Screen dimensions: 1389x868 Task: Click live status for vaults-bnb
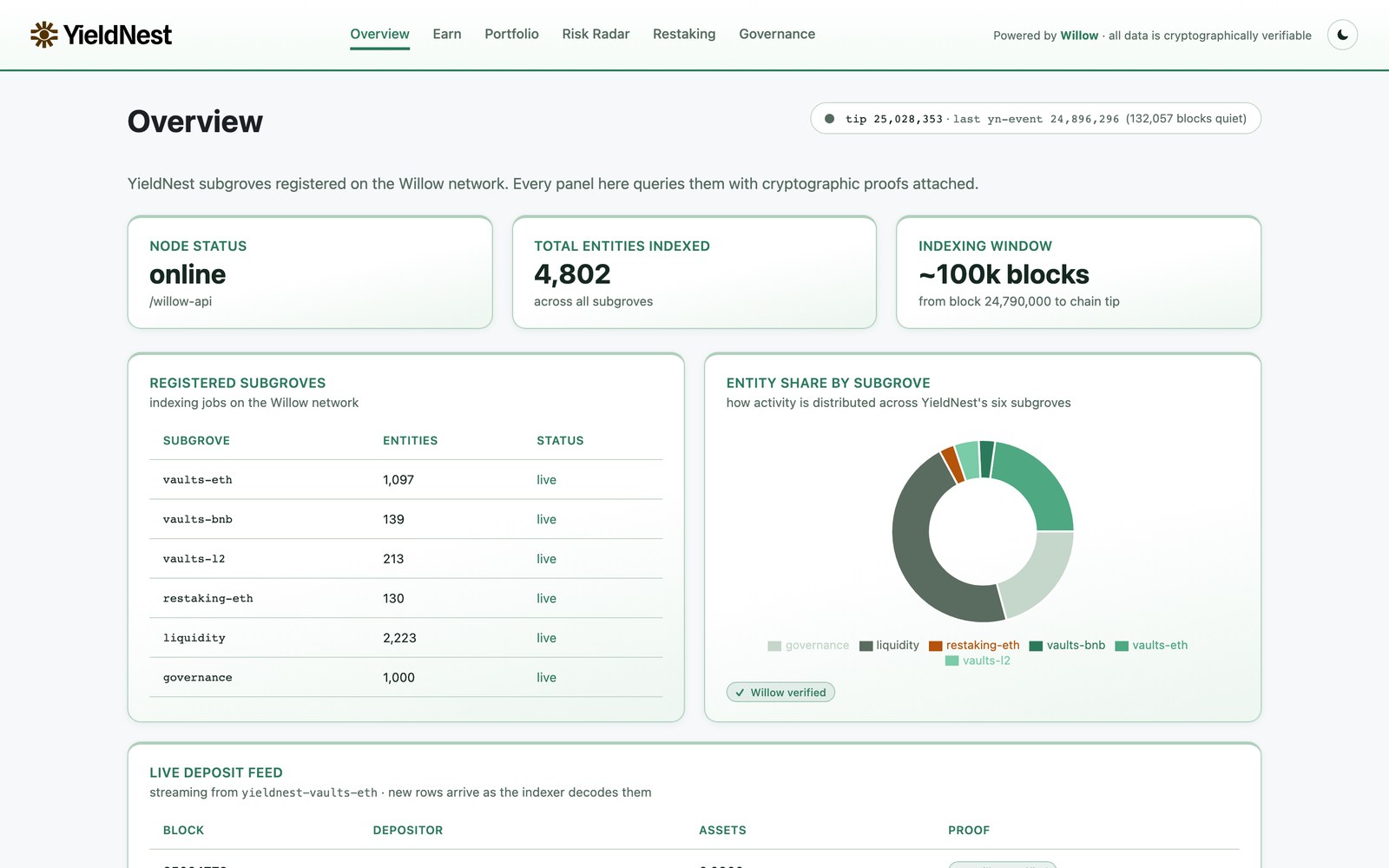tap(546, 519)
